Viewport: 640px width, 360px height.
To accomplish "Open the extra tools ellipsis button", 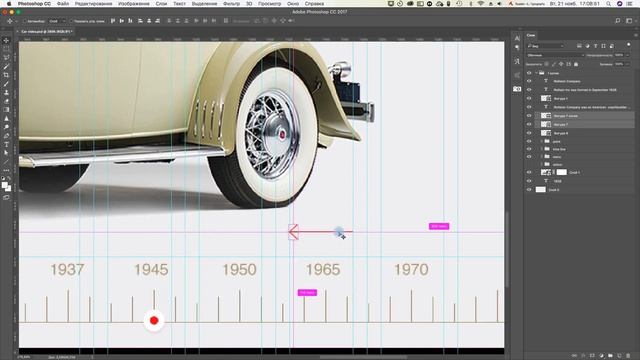I will pyautogui.click(x=6, y=171).
